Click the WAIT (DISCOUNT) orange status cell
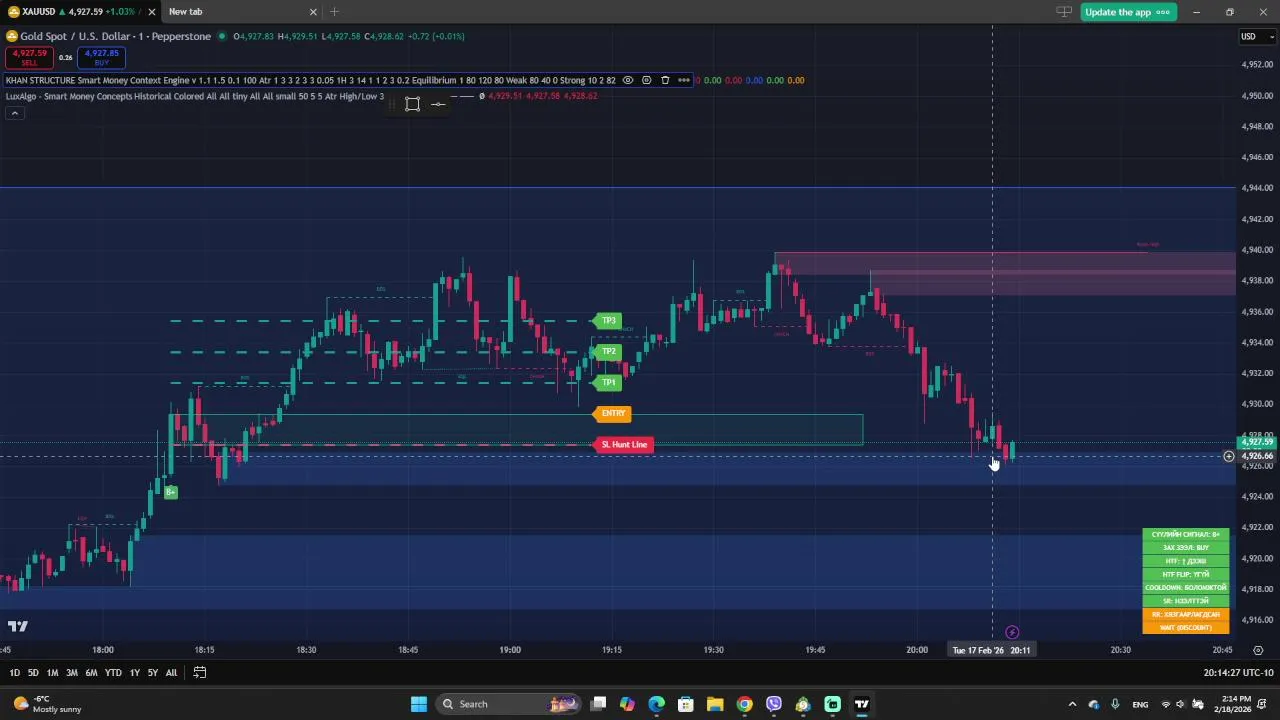The width and height of the screenshot is (1280, 720). (1186, 628)
